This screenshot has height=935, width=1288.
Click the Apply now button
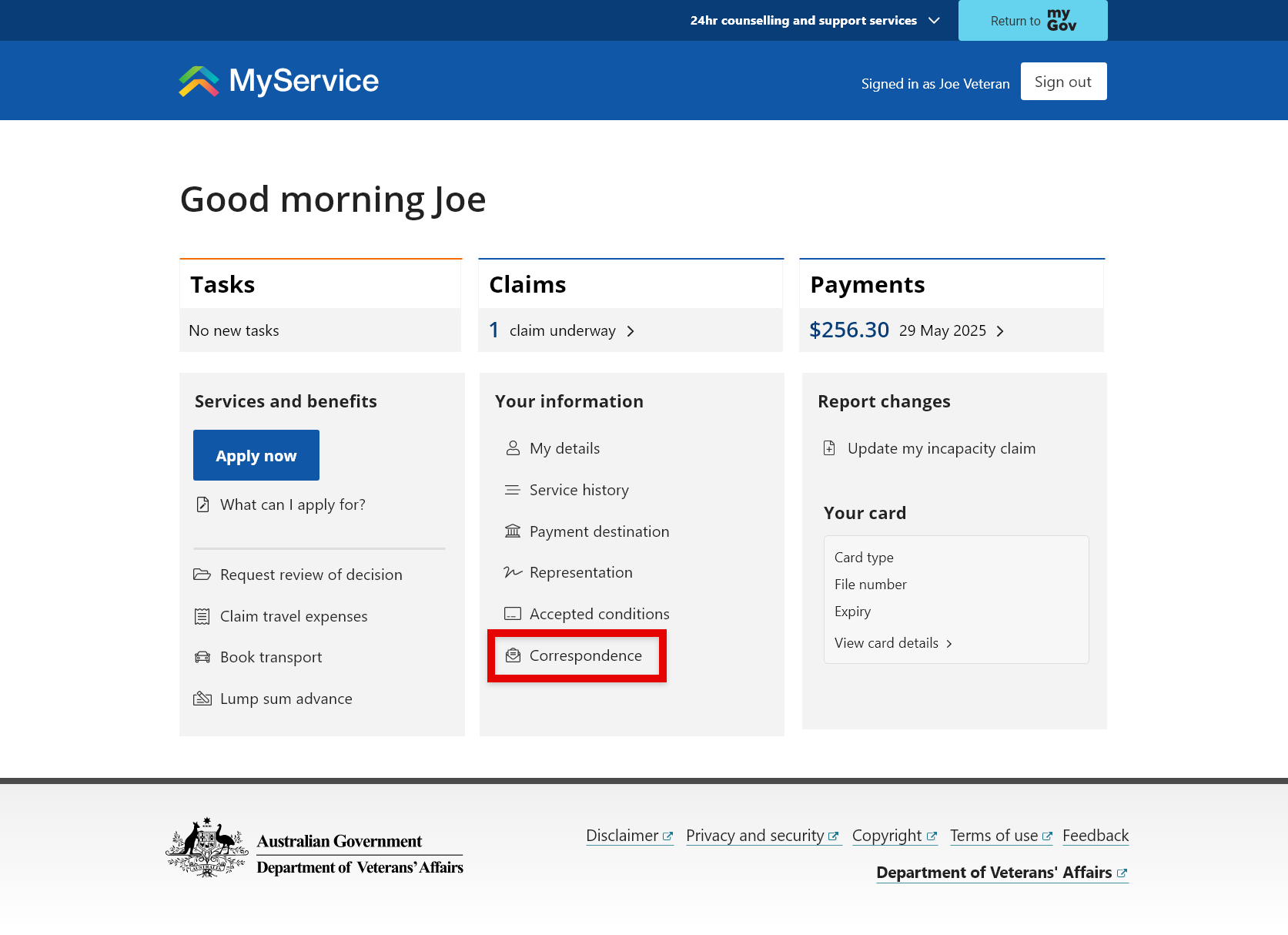coord(256,454)
